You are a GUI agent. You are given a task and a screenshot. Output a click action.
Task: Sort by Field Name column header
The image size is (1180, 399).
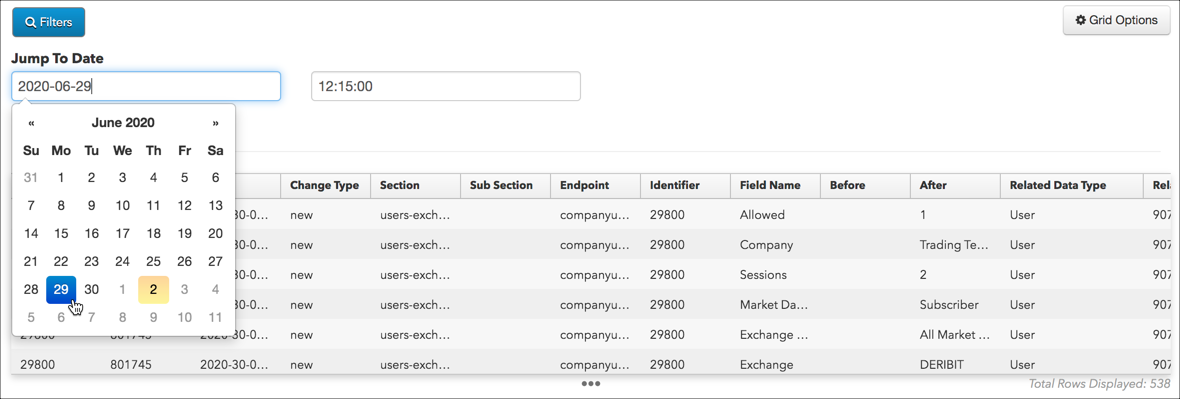pos(775,185)
